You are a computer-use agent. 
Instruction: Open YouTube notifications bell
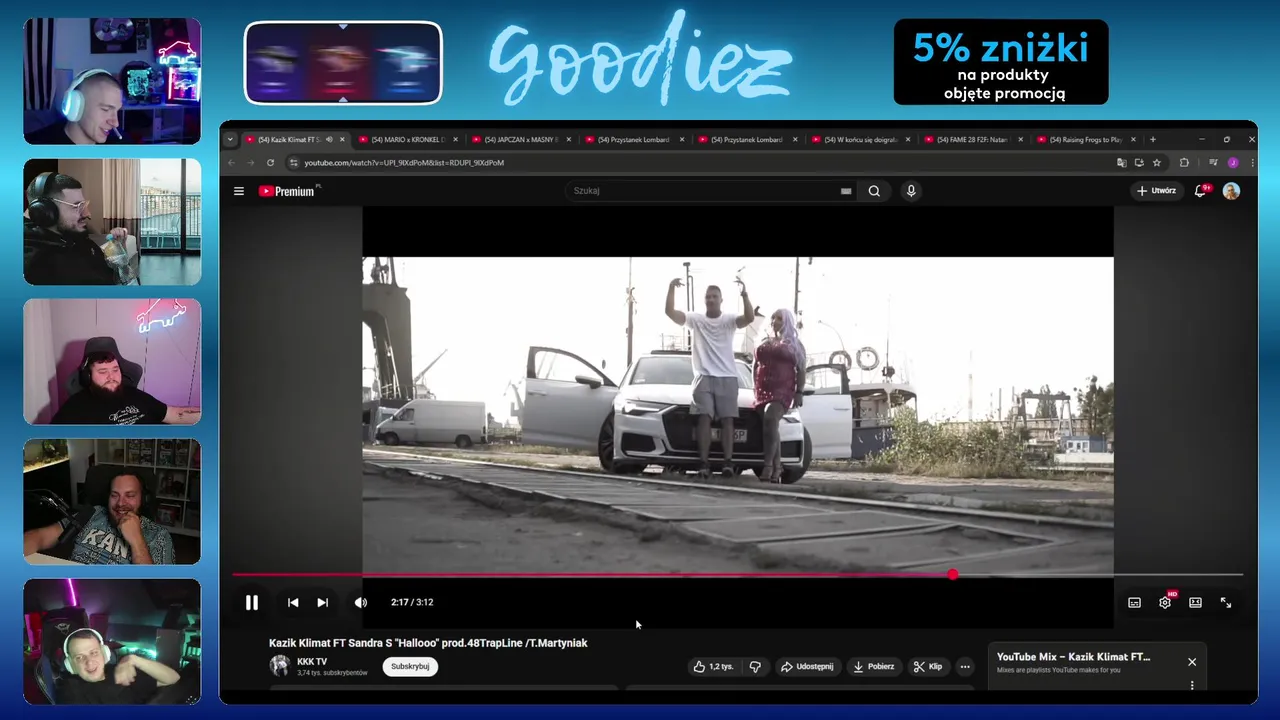[1200, 191]
